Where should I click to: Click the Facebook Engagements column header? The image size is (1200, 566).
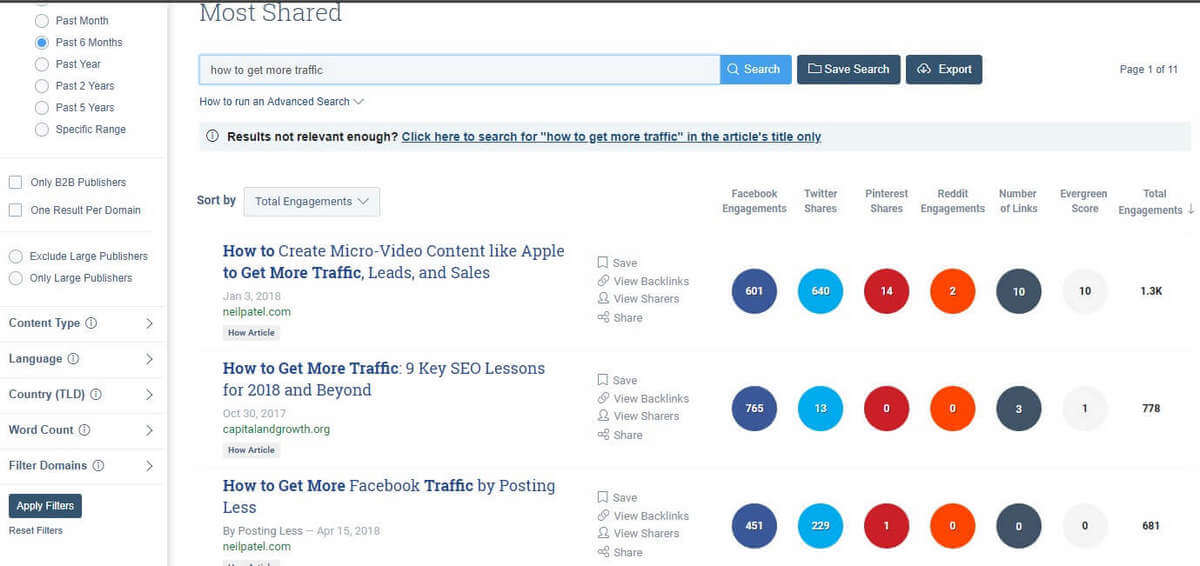click(x=754, y=201)
